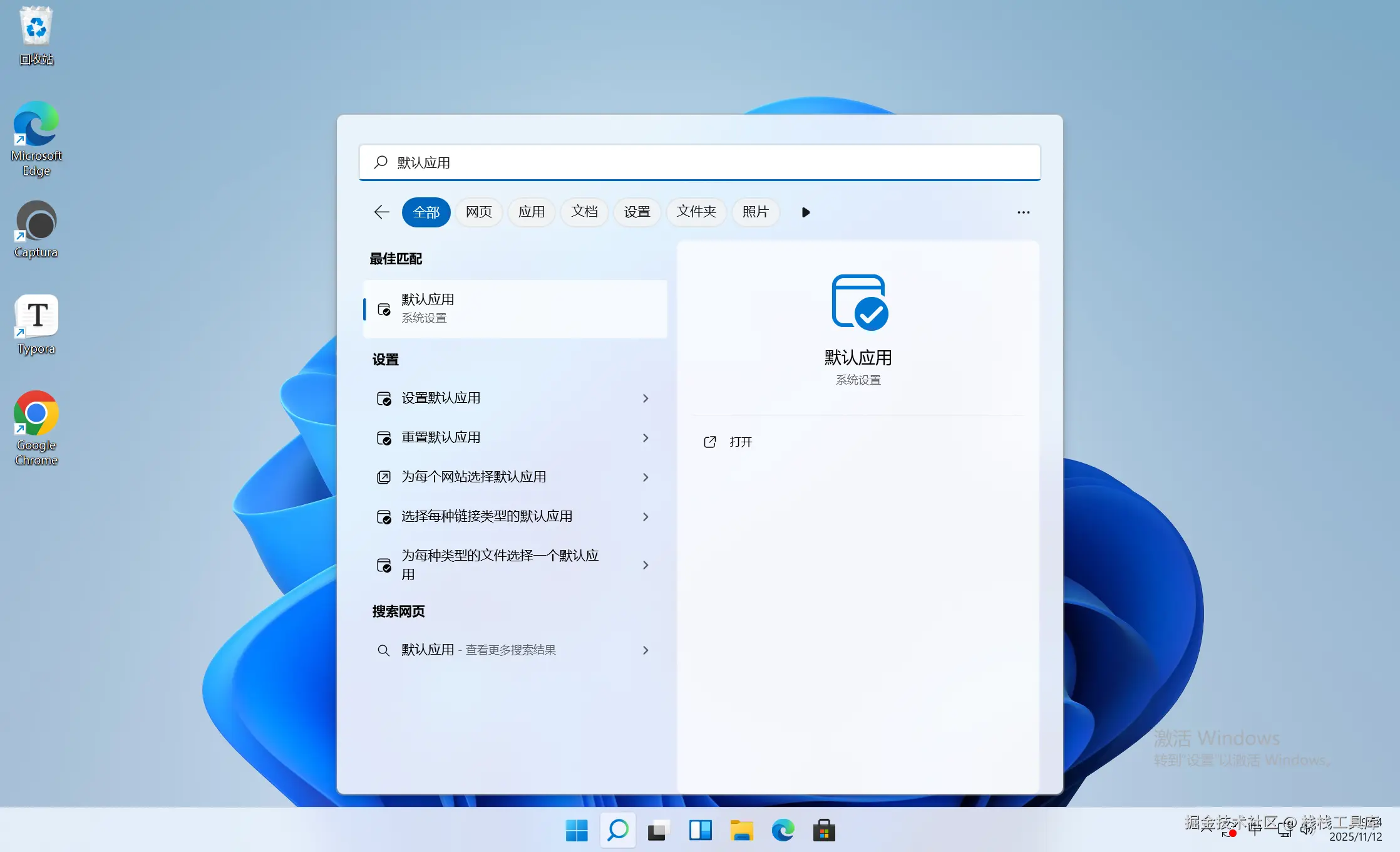Click the Windows Start button
Screen dimensions: 1400x852
coord(576,831)
